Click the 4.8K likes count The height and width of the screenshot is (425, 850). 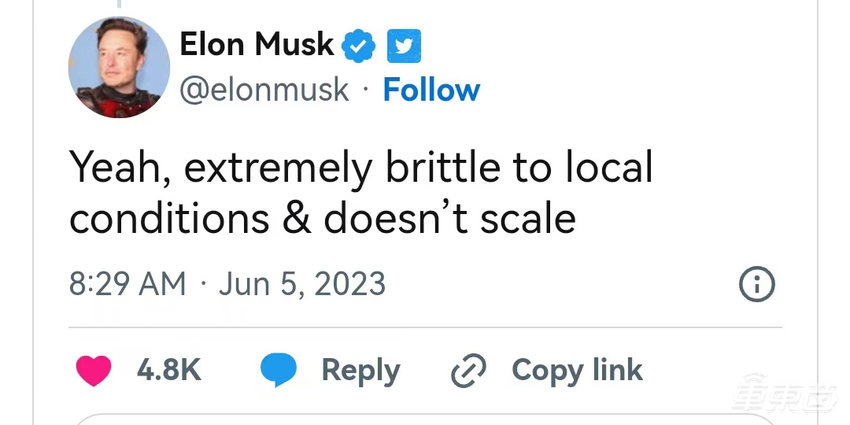click(x=169, y=370)
